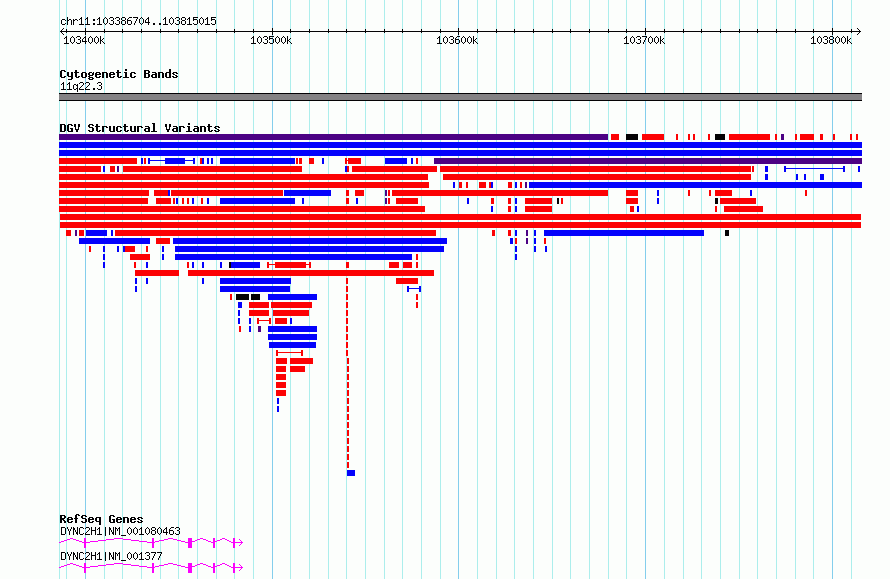Click the lone blue variant block below dashed red column
890x579 pixels.
tap(351, 473)
